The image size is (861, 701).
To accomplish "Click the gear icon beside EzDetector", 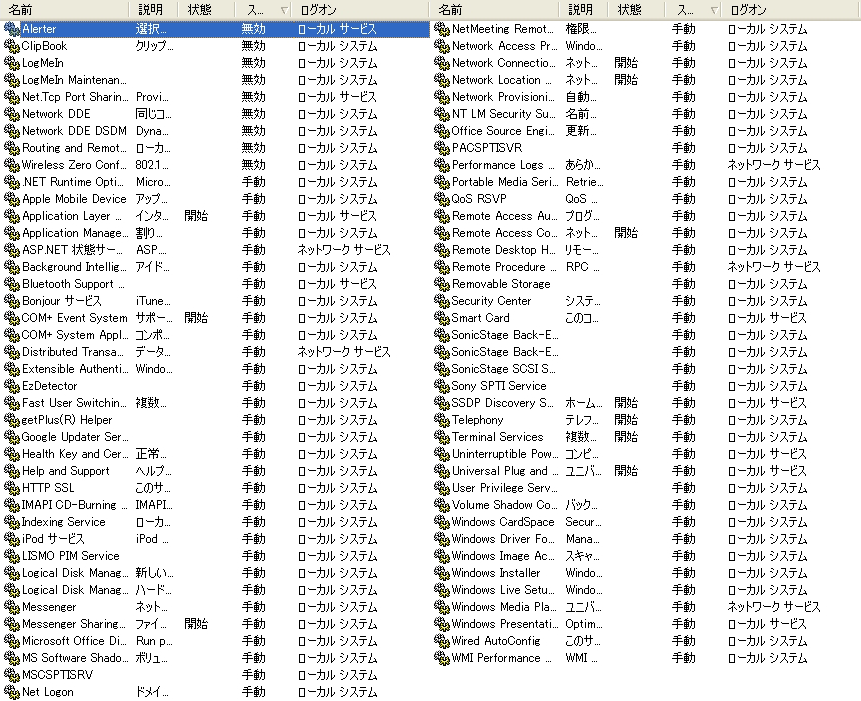I will pyautogui.click(x=12, y=386).
